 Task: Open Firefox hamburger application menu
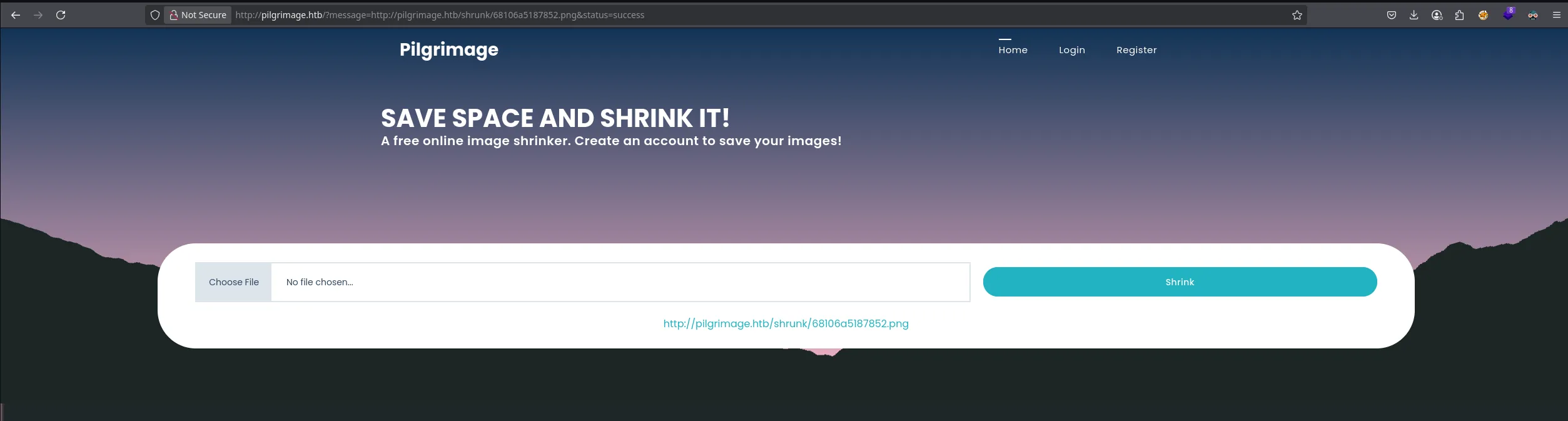click(x=1556, y=15)
